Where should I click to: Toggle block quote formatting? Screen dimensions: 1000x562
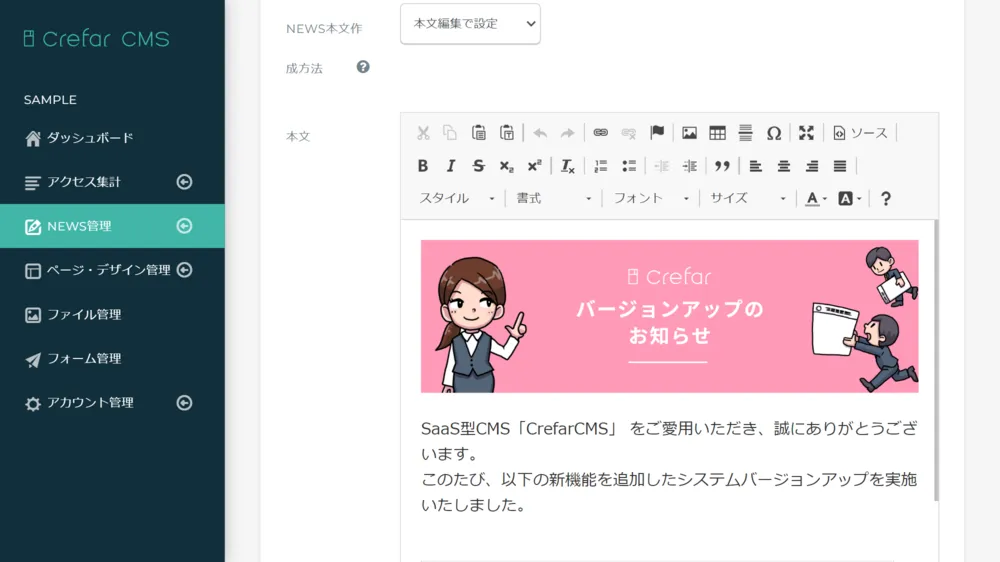[722, 166]
